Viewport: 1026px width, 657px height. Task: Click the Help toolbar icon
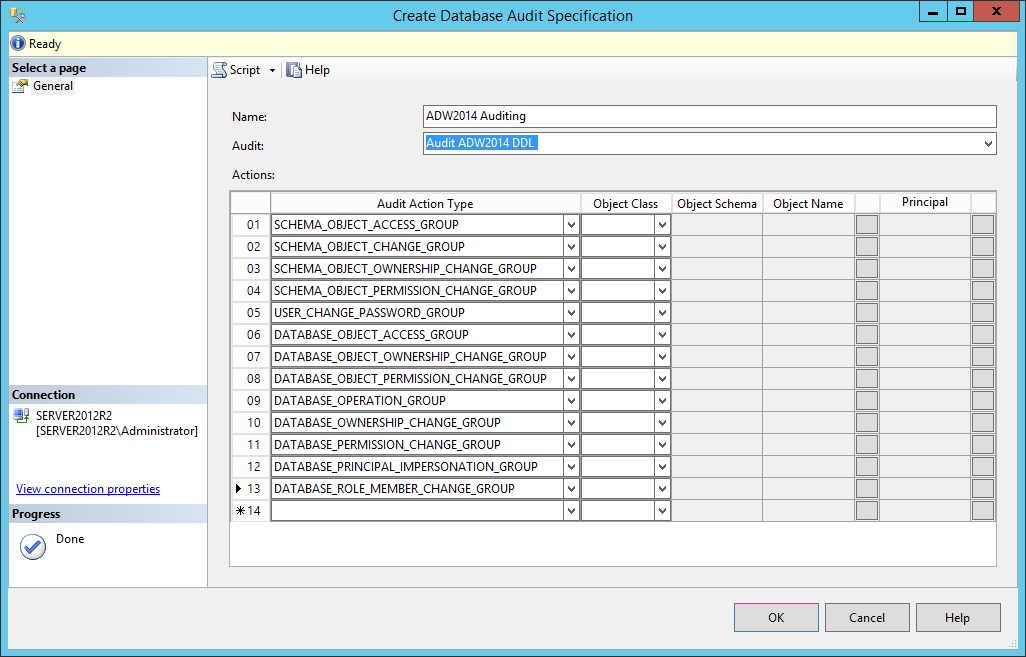pos(294,70)
